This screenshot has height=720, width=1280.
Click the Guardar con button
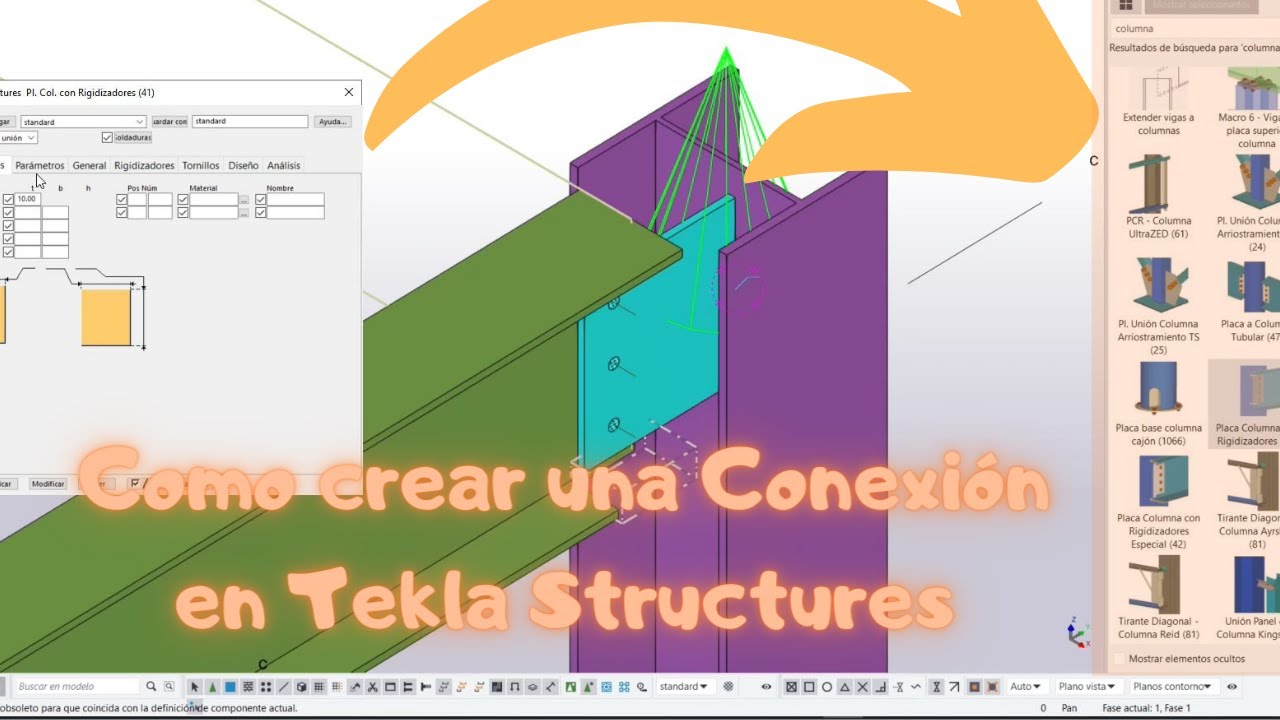[169, 122]
